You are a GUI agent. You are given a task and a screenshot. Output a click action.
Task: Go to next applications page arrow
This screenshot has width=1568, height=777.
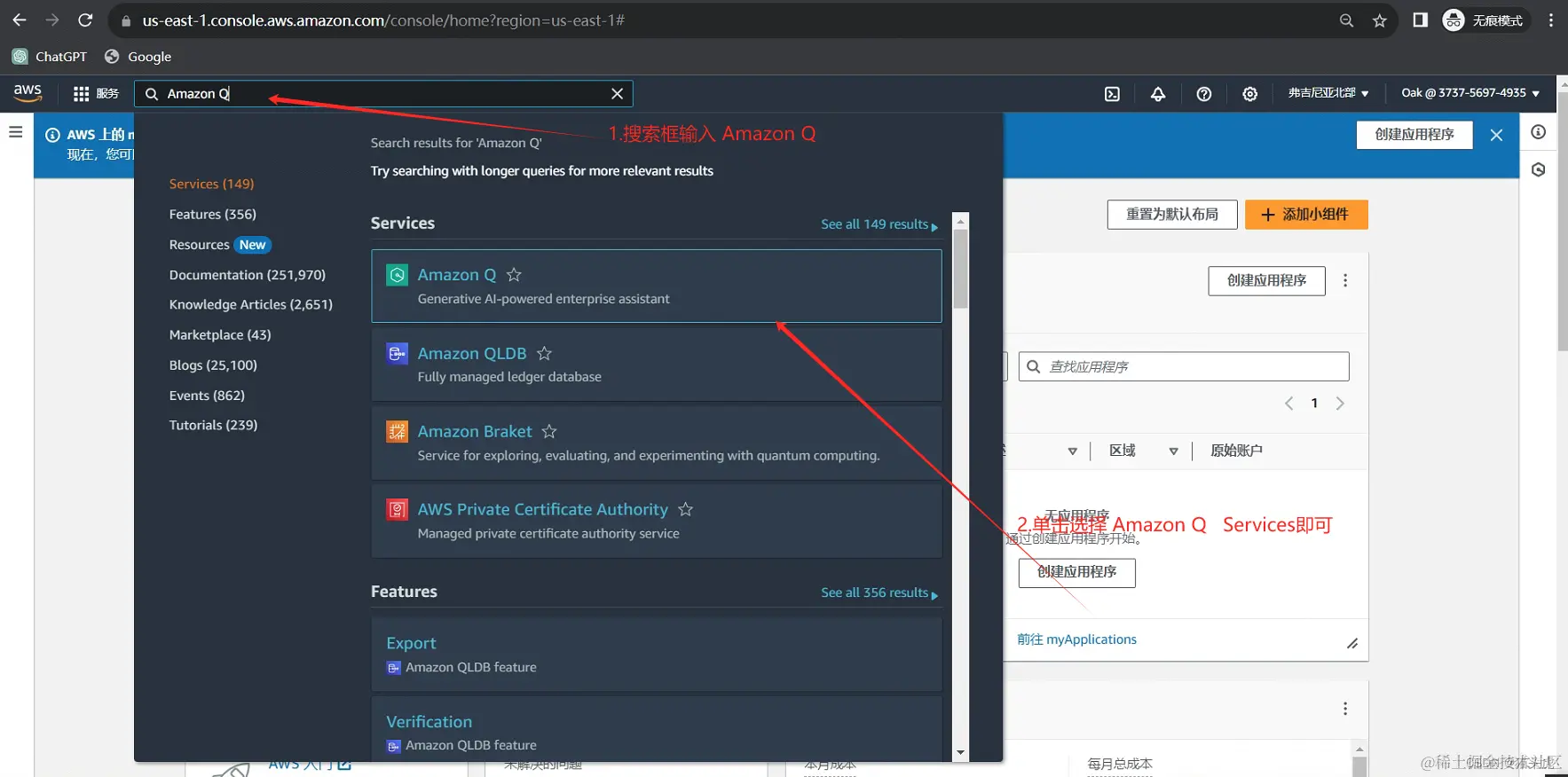(x=1340, y=404)
